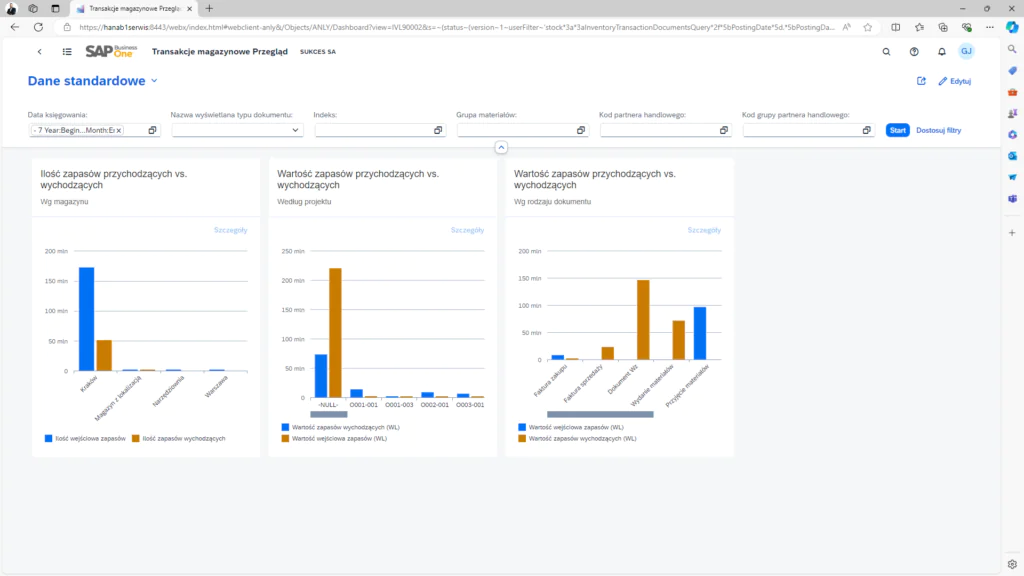Image resolution: width=1024 pixels, height=576 pixels.
Task: Open Szczegóły on the Wg magazynu chart
Action: click(x=230, y=230)
